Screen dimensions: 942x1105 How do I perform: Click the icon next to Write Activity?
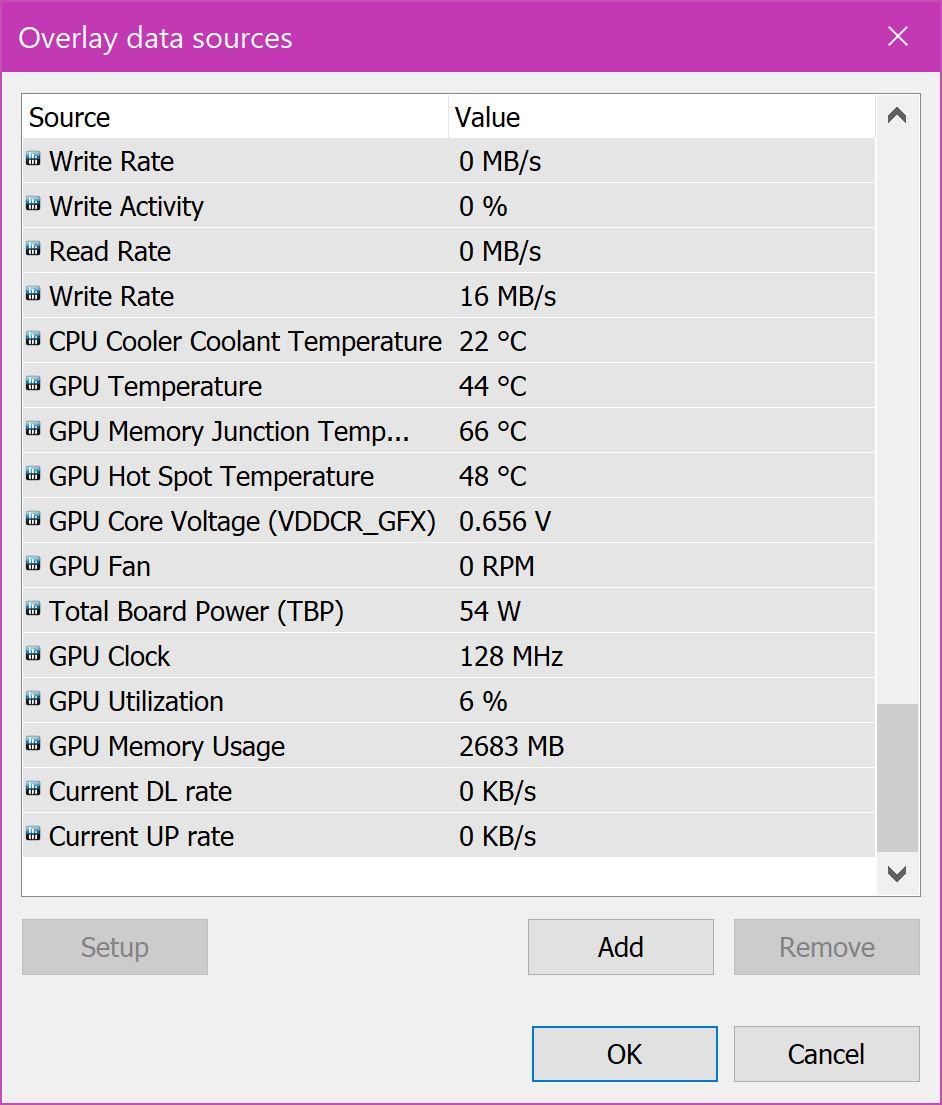click(x=33, y=204)
